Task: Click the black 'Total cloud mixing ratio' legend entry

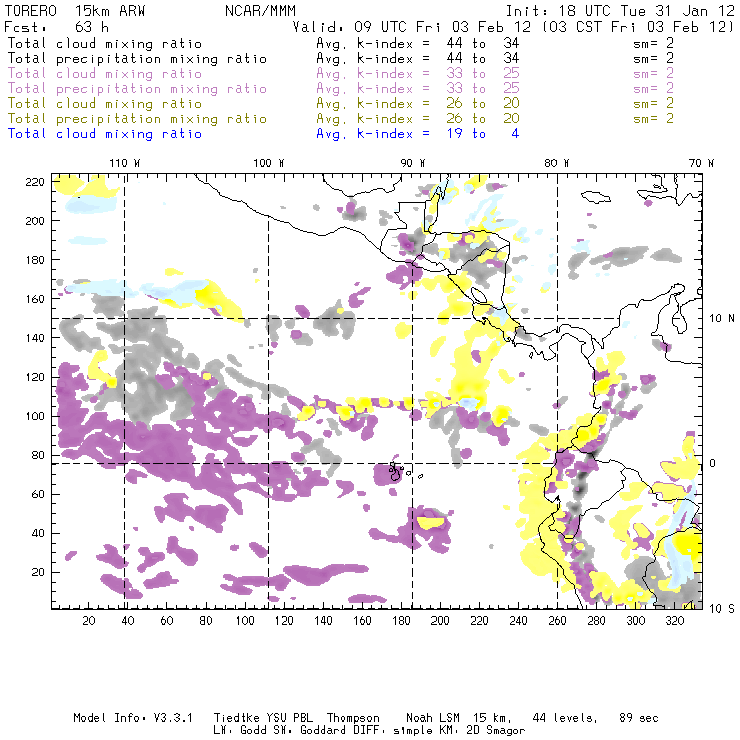Action: click(105, 44)
